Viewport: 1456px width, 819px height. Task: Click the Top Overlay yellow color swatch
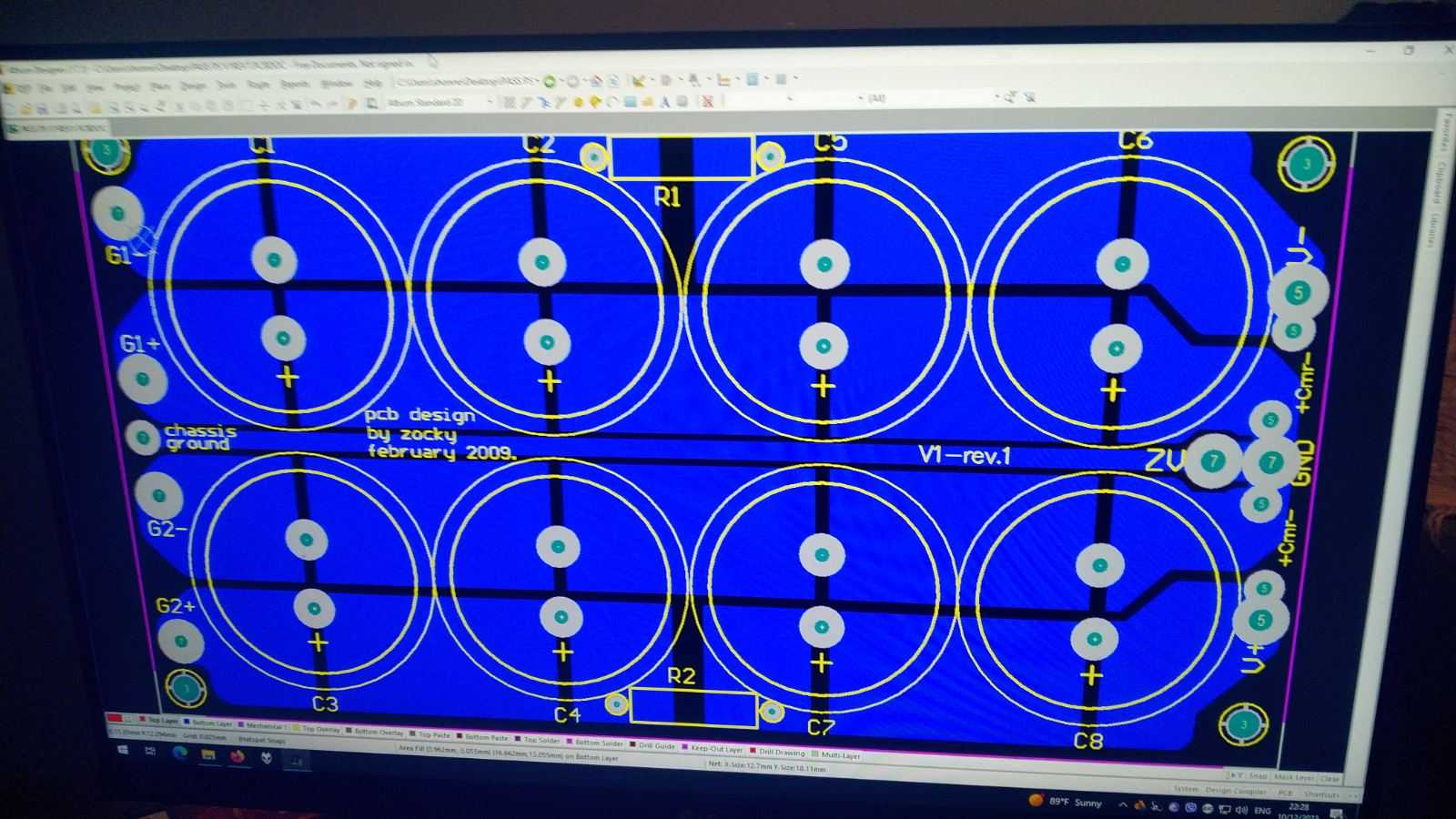tap(296, 728)
